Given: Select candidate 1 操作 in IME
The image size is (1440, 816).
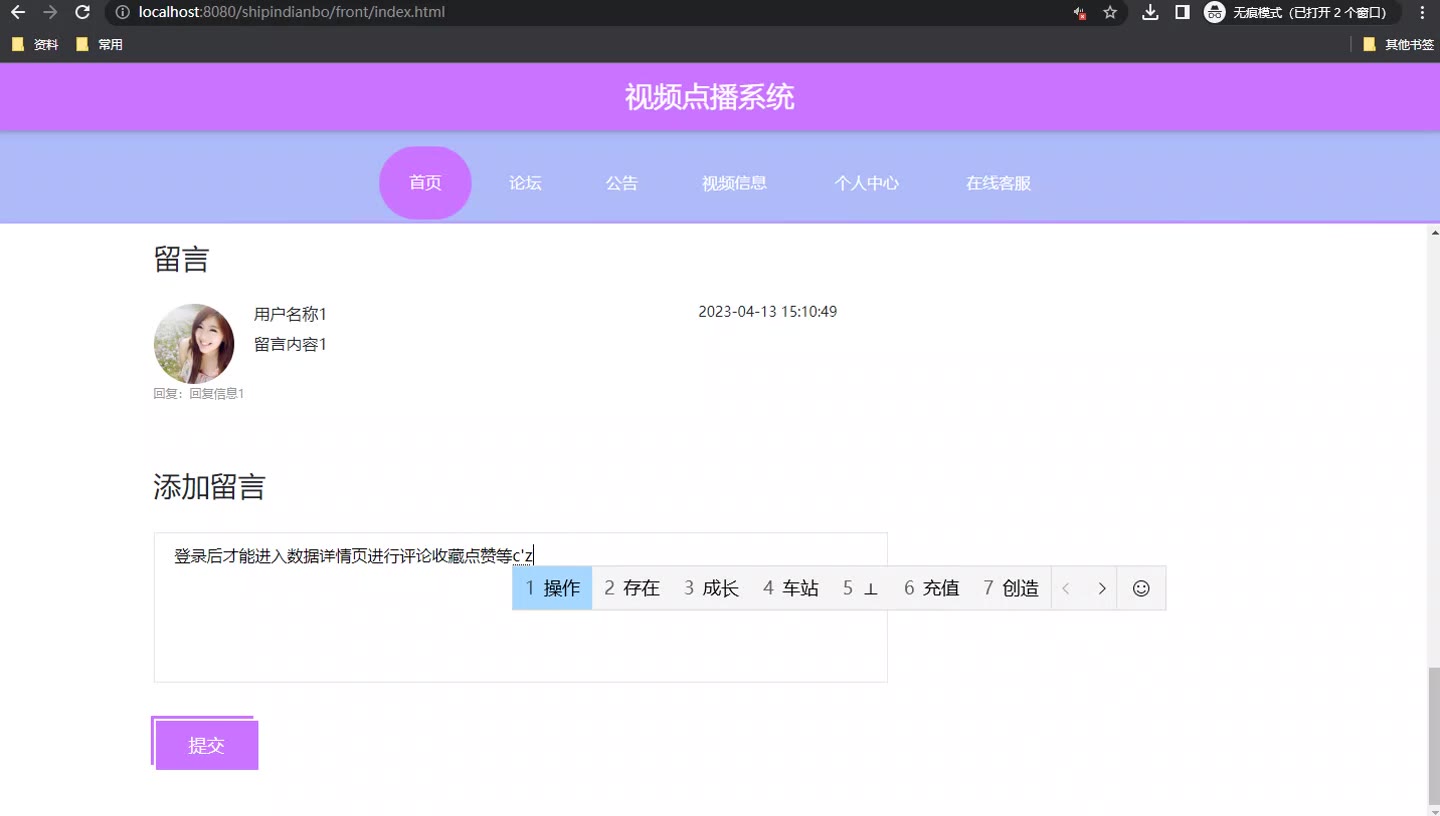Looking at the screenshot, I should point(552,588).
